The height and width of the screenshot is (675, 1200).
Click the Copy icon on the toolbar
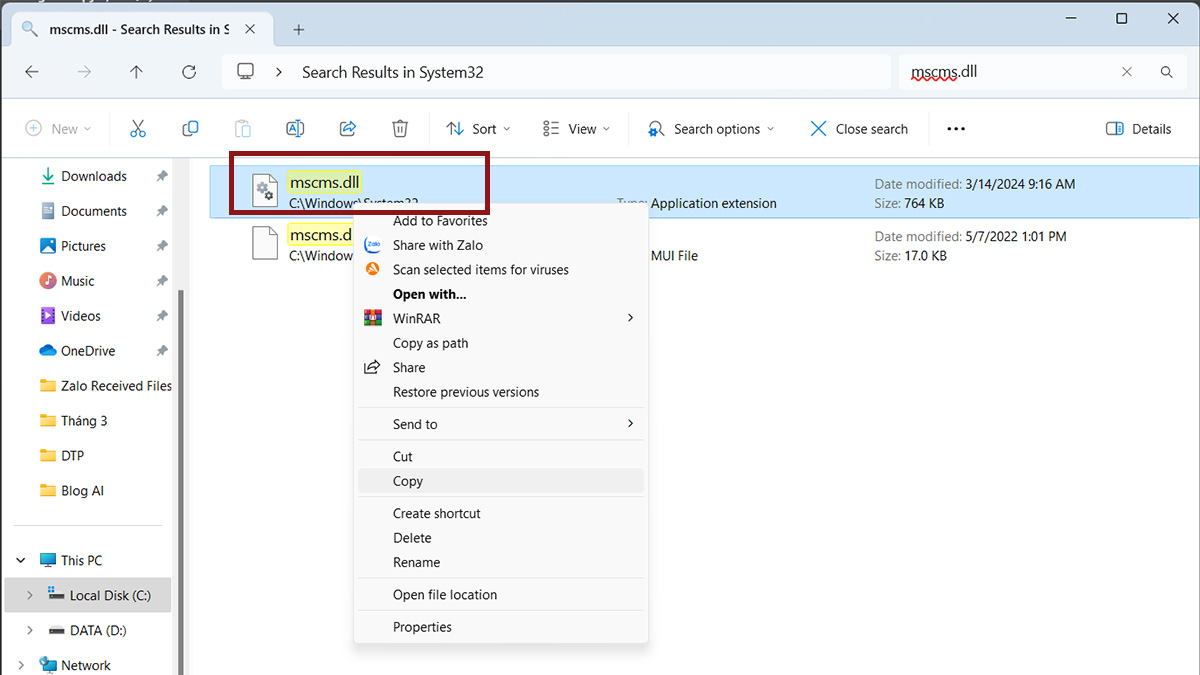point(190,128)
